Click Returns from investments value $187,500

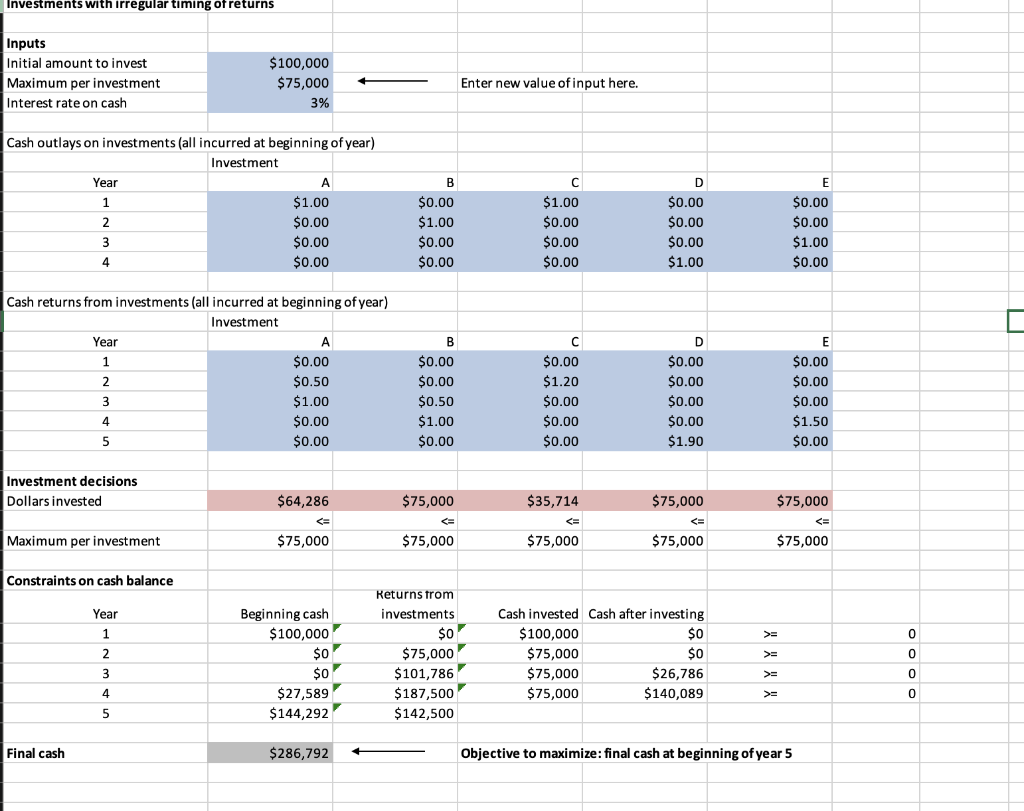(395, 693)
